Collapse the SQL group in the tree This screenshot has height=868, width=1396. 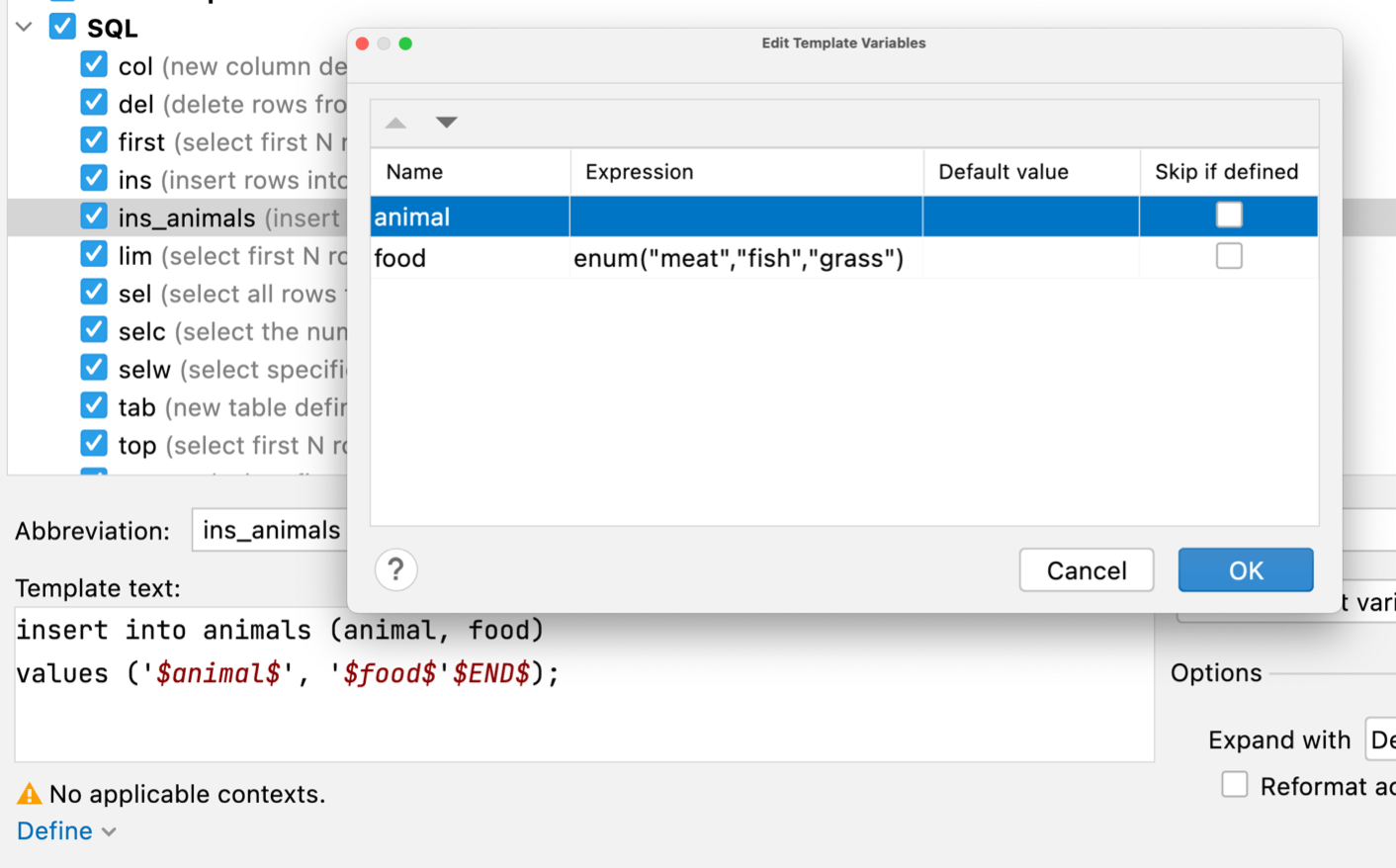click(25, 27)
